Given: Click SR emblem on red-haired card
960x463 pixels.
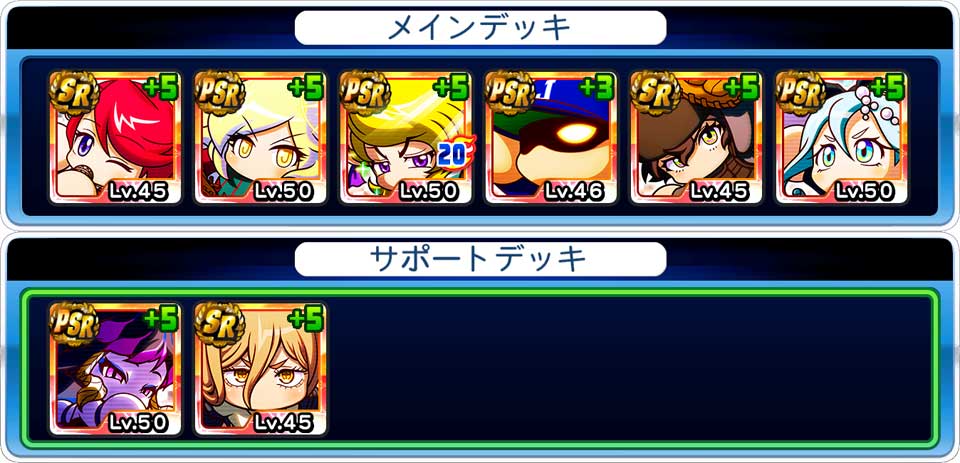Looking at the screenshot, I should pyautogui.click(x=74, y=92).
